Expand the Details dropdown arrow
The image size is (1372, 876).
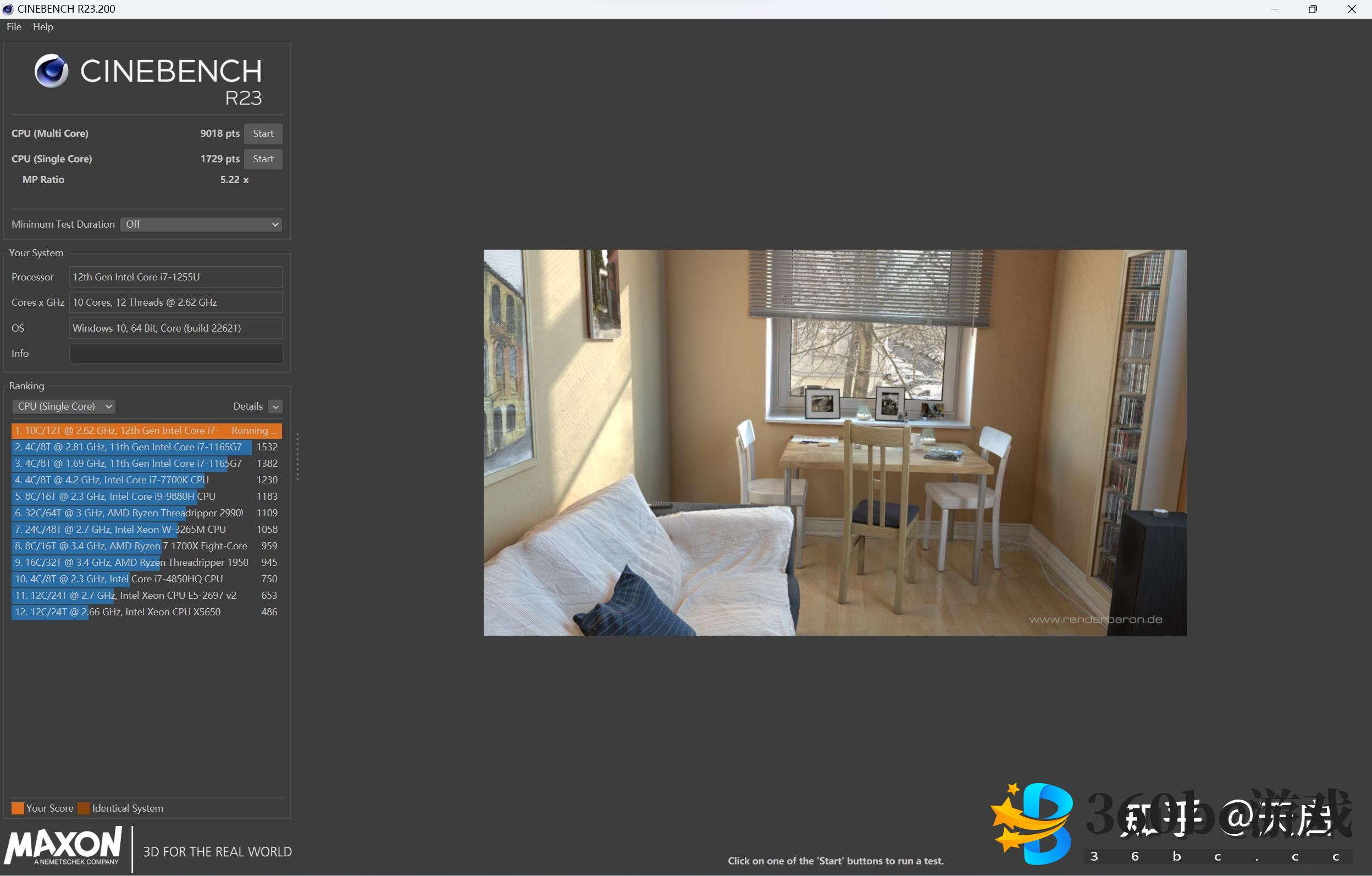click(275, 407)
